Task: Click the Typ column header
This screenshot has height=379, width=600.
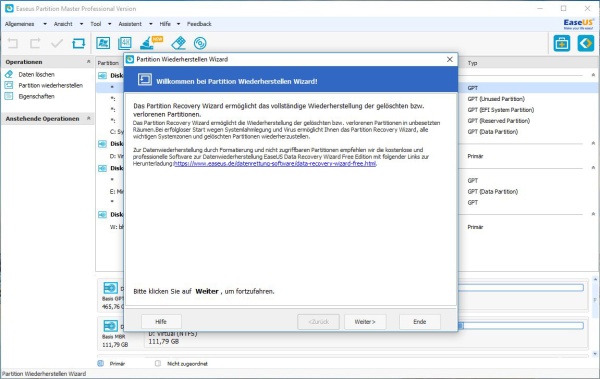Action: click(x=472, y=63)
